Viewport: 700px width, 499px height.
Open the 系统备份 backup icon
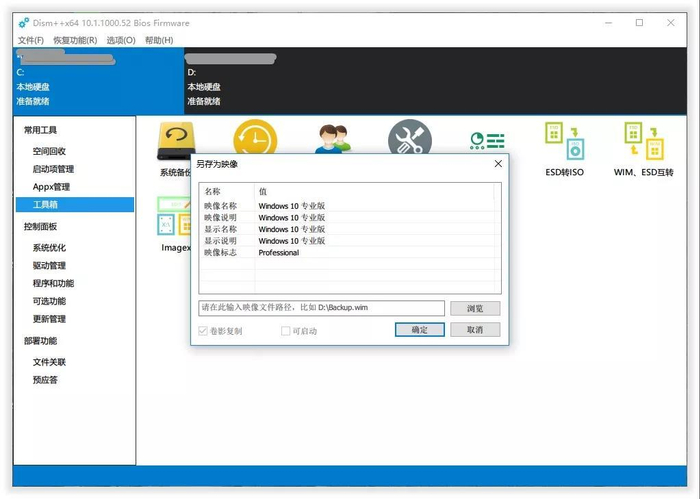click(176, 141)
